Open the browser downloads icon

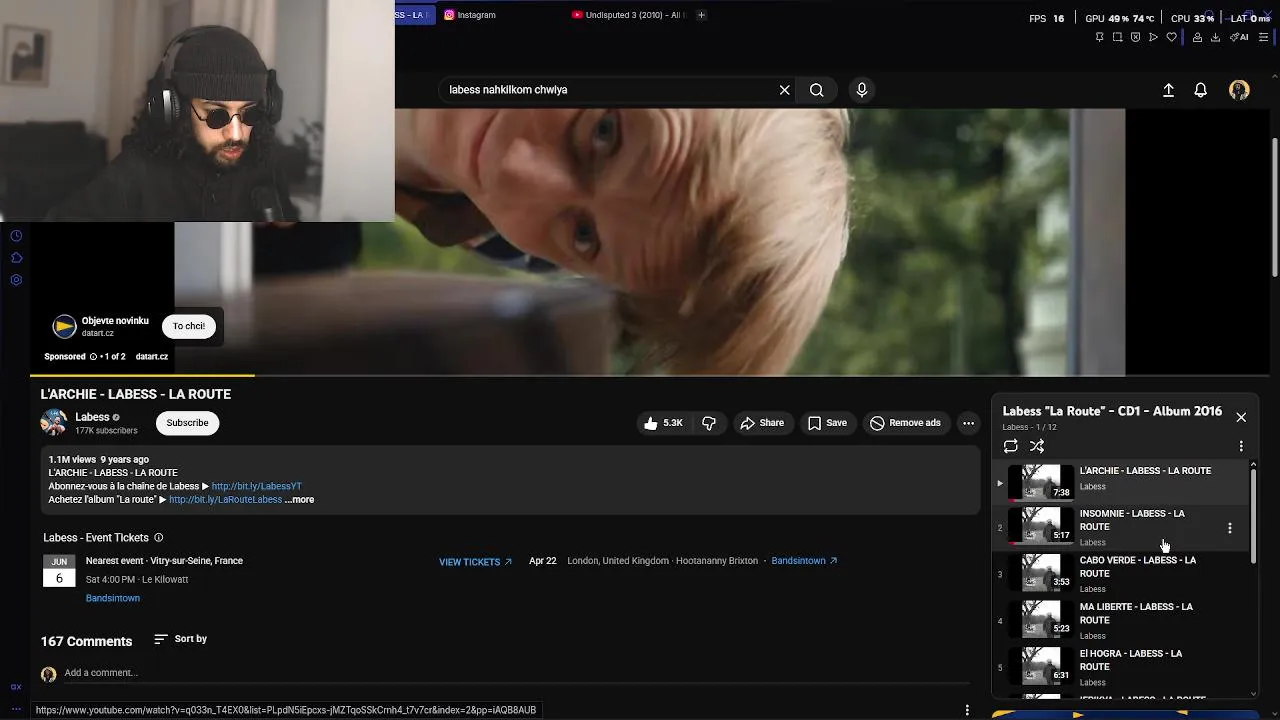[1215, 37]
